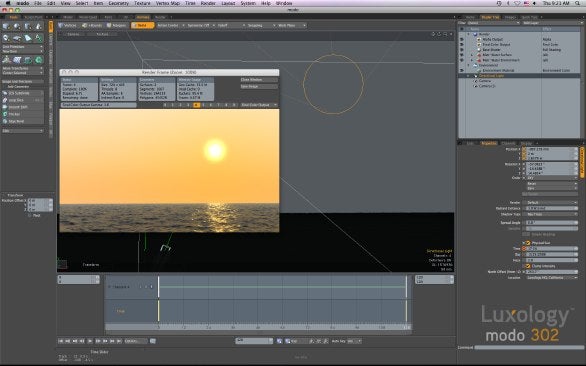Click the Close Window button
The width and height of the screenshot is (586, 366).
pos(259,80)
